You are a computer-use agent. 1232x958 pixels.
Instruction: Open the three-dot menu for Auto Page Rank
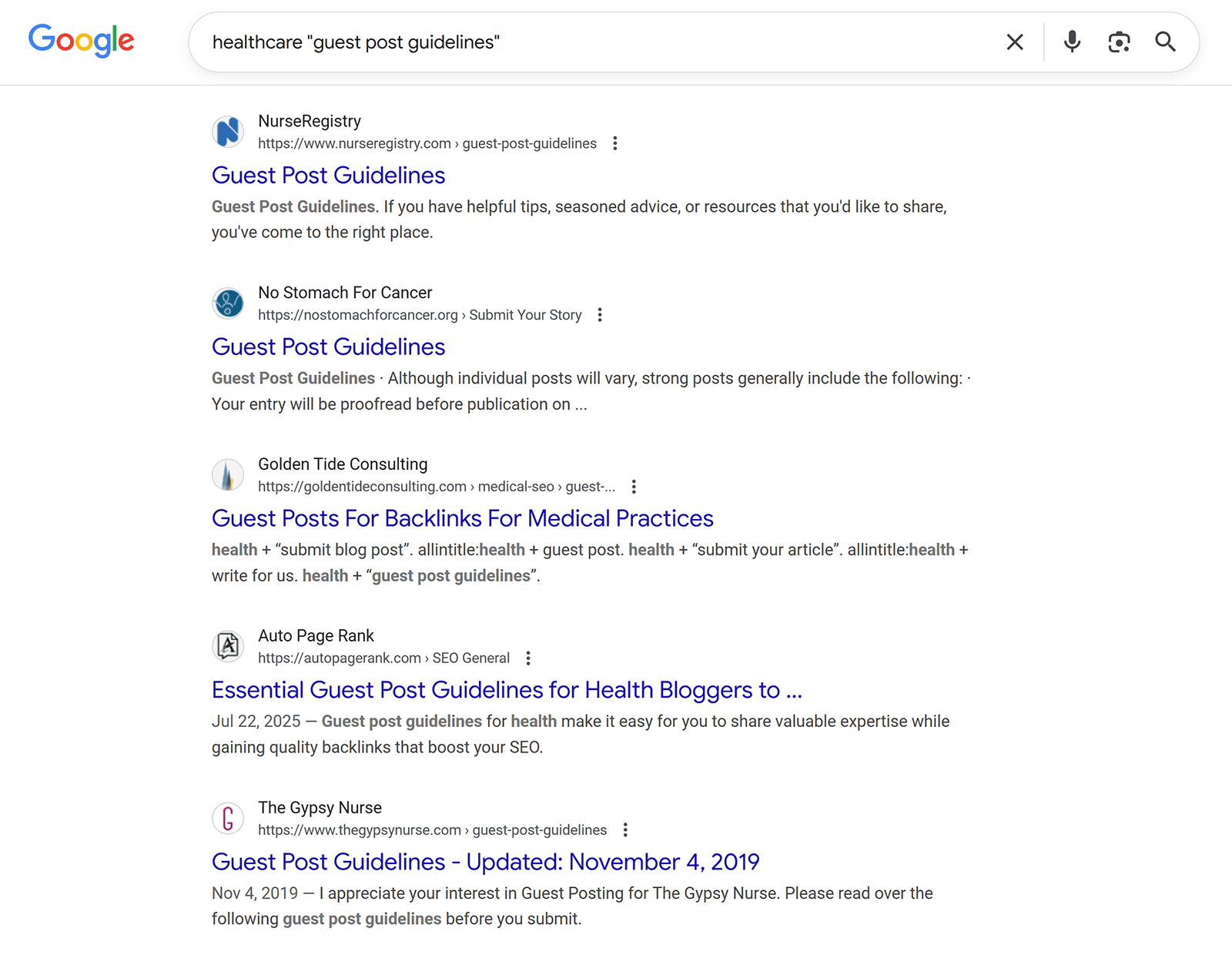point(528,658)
